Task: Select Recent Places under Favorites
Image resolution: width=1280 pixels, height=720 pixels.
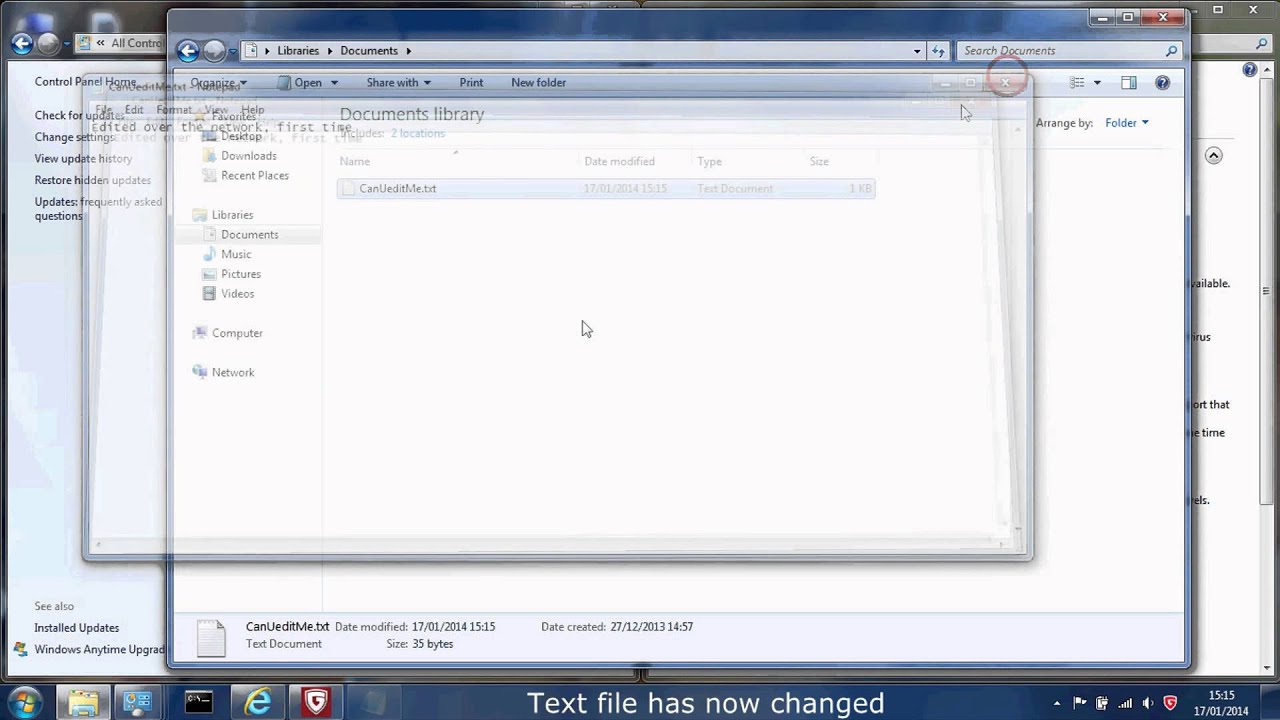Action: click(254, 176)
